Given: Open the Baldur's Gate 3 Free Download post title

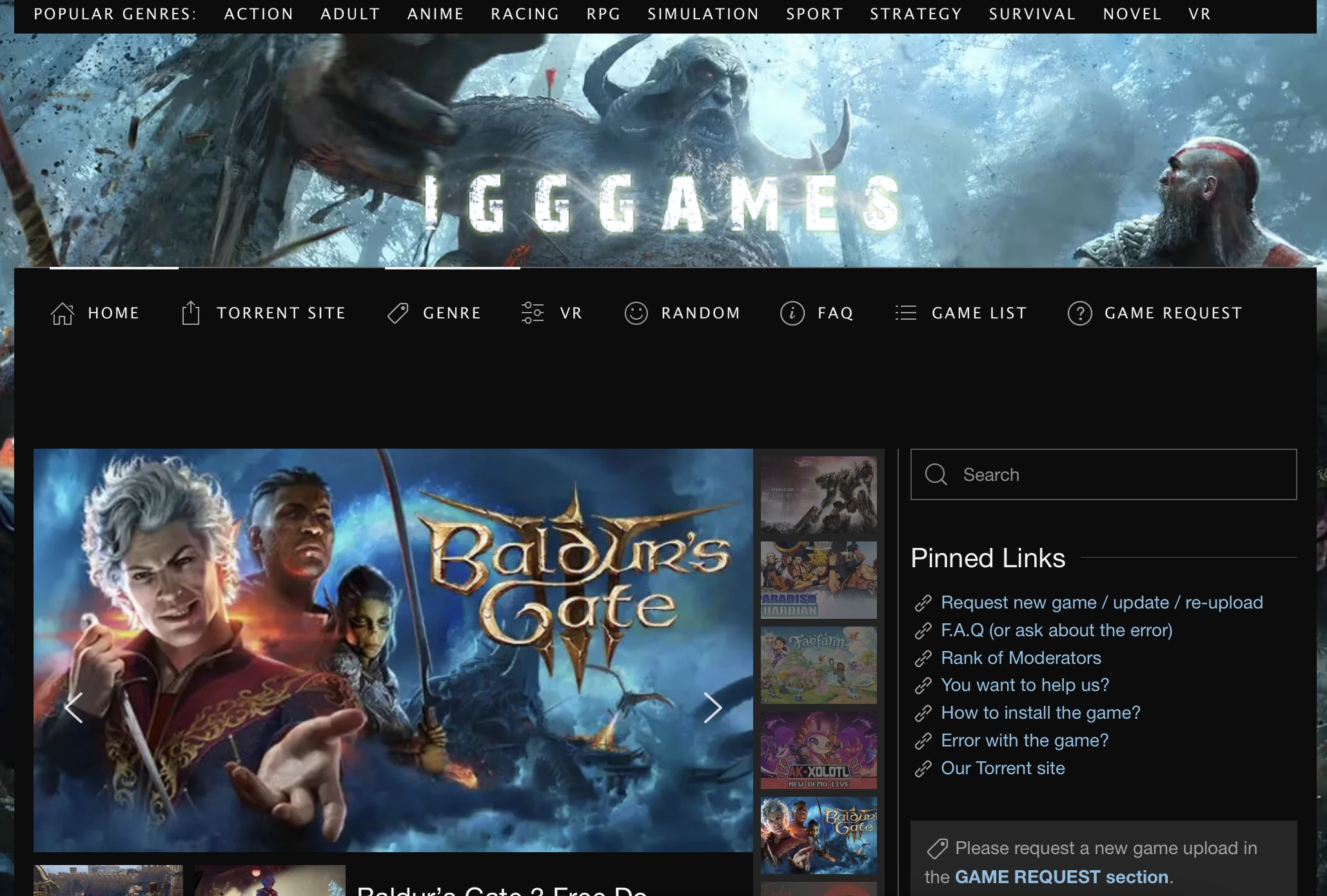Looking at the screenshot, I should coord(502,890).
